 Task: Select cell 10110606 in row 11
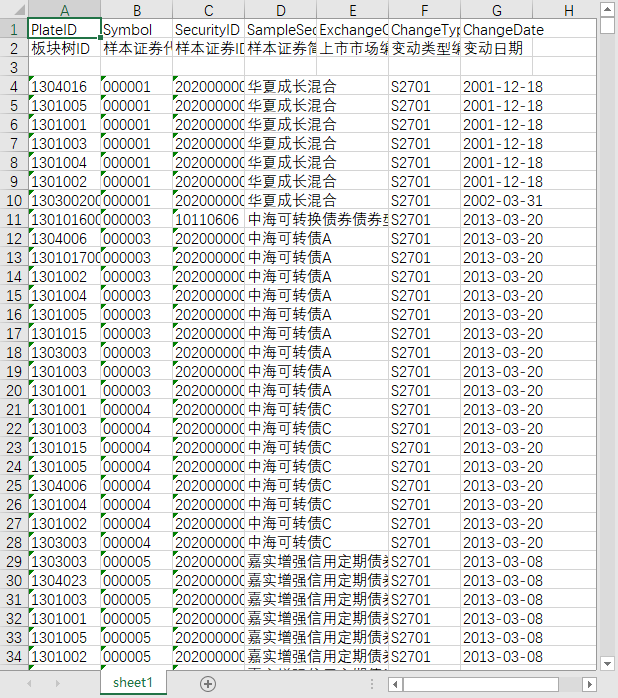pos(209,219)
